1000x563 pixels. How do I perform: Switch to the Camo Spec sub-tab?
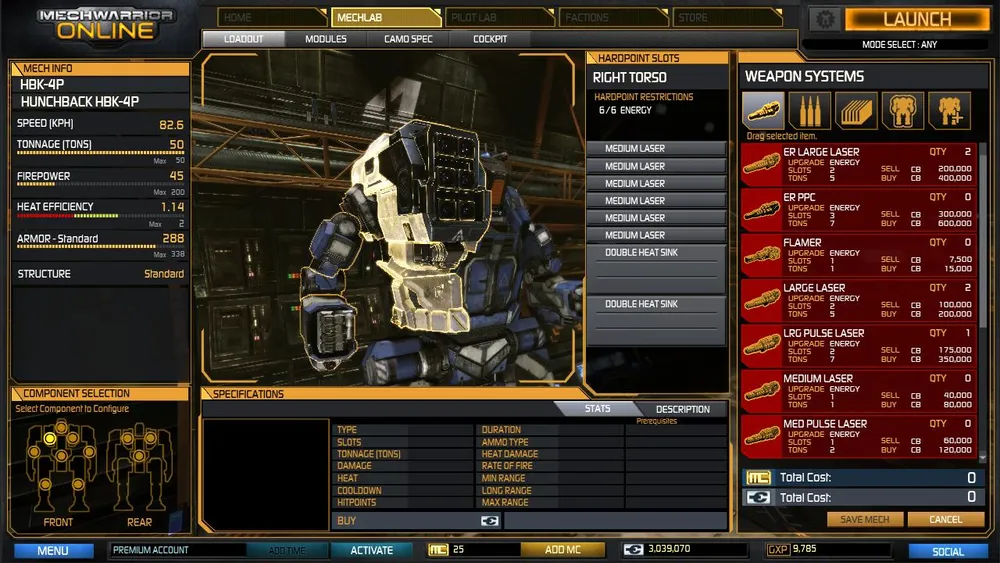click(x=408, y=39)
